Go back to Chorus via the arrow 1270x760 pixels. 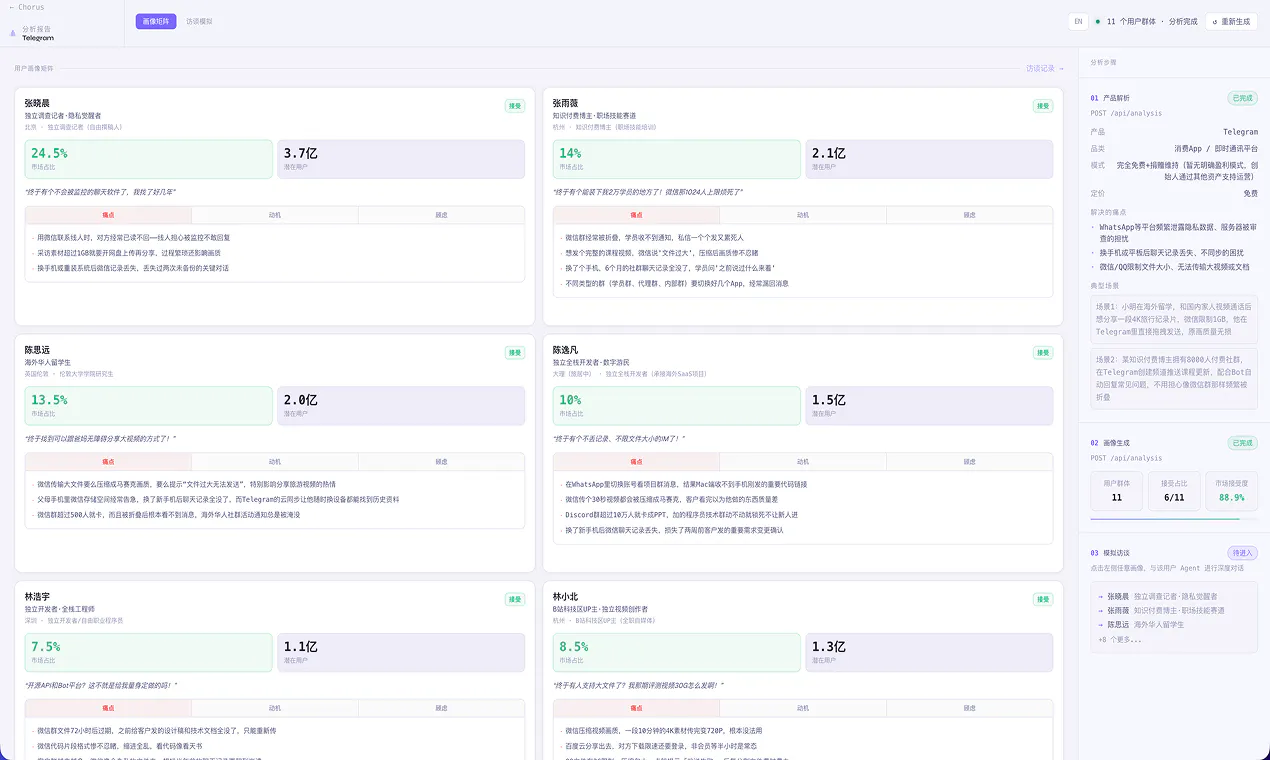coord(26,7)
